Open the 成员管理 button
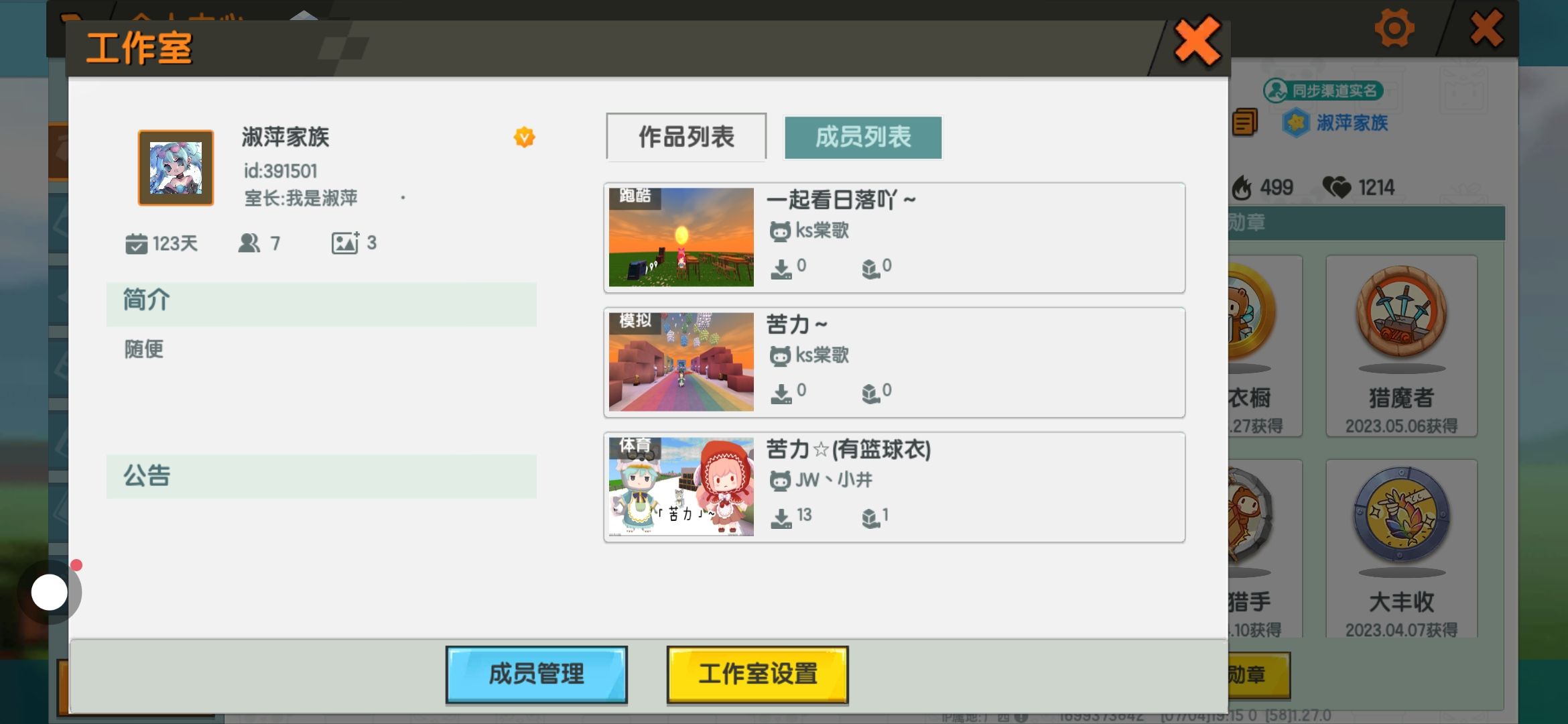The width and height of the screenshot is (1568, 724). click(x=537, y=674)
